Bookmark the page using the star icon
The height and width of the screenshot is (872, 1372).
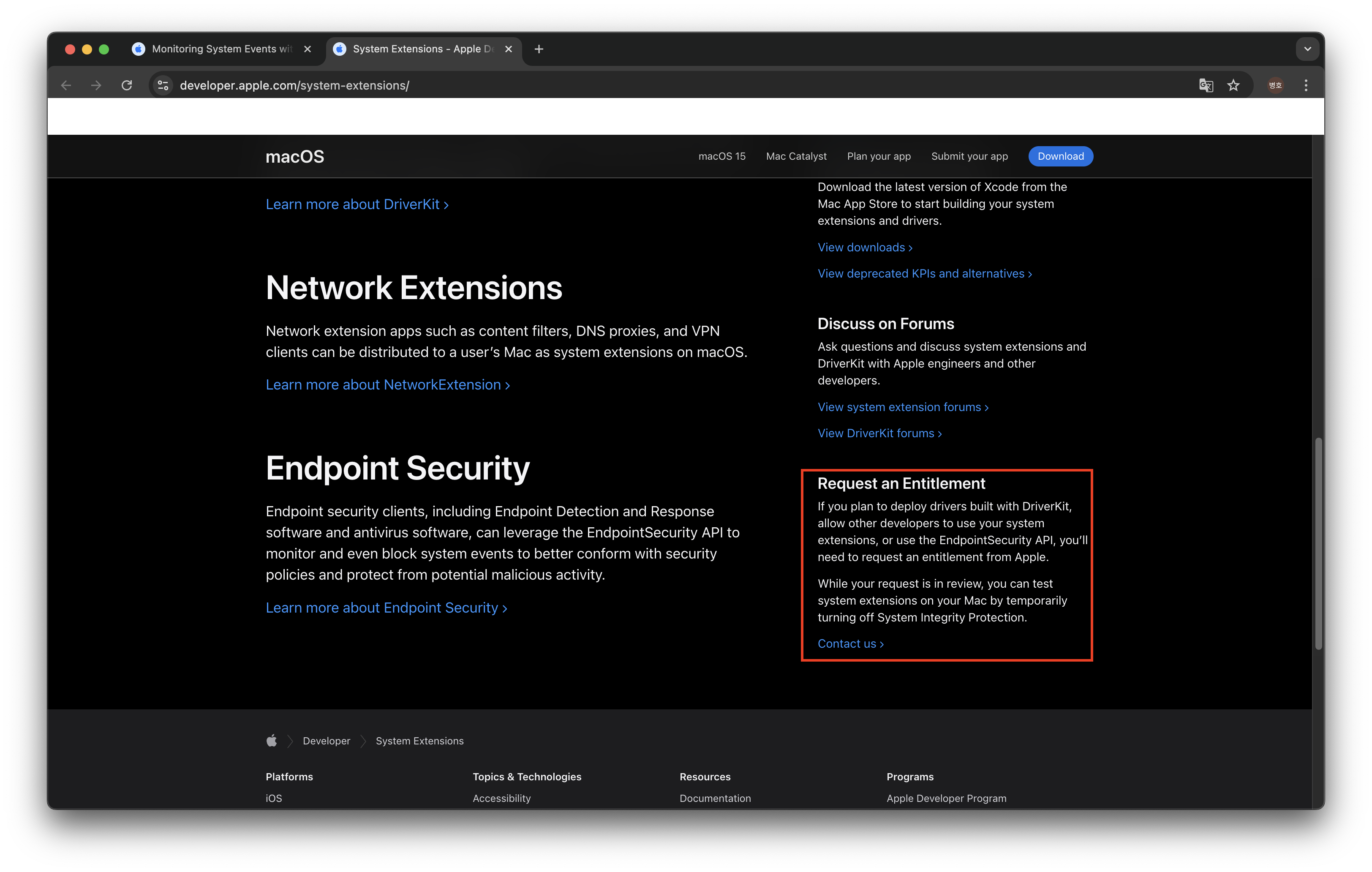tap(1233, 85)
